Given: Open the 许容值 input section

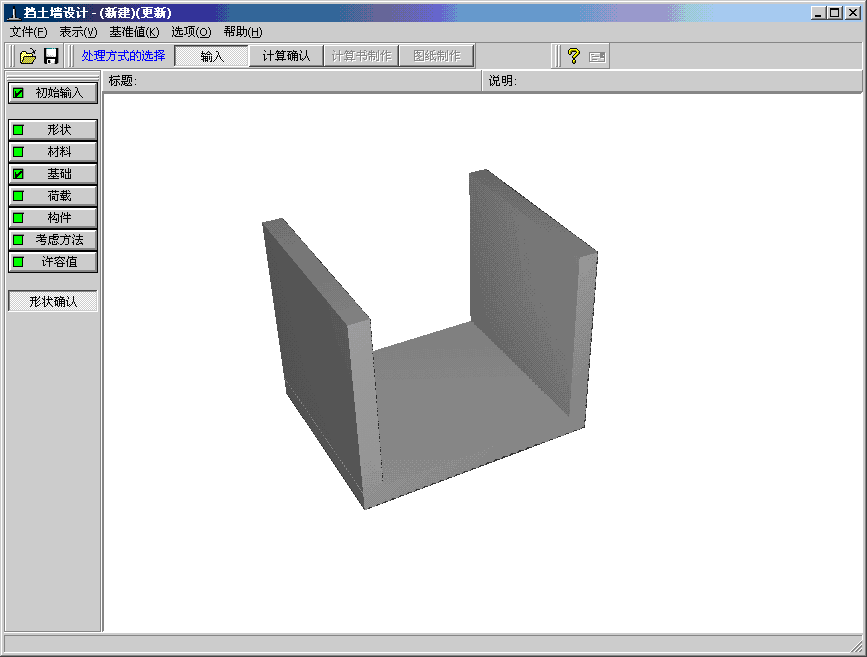Looking at the screenshot, I should (x=54, y=262).
